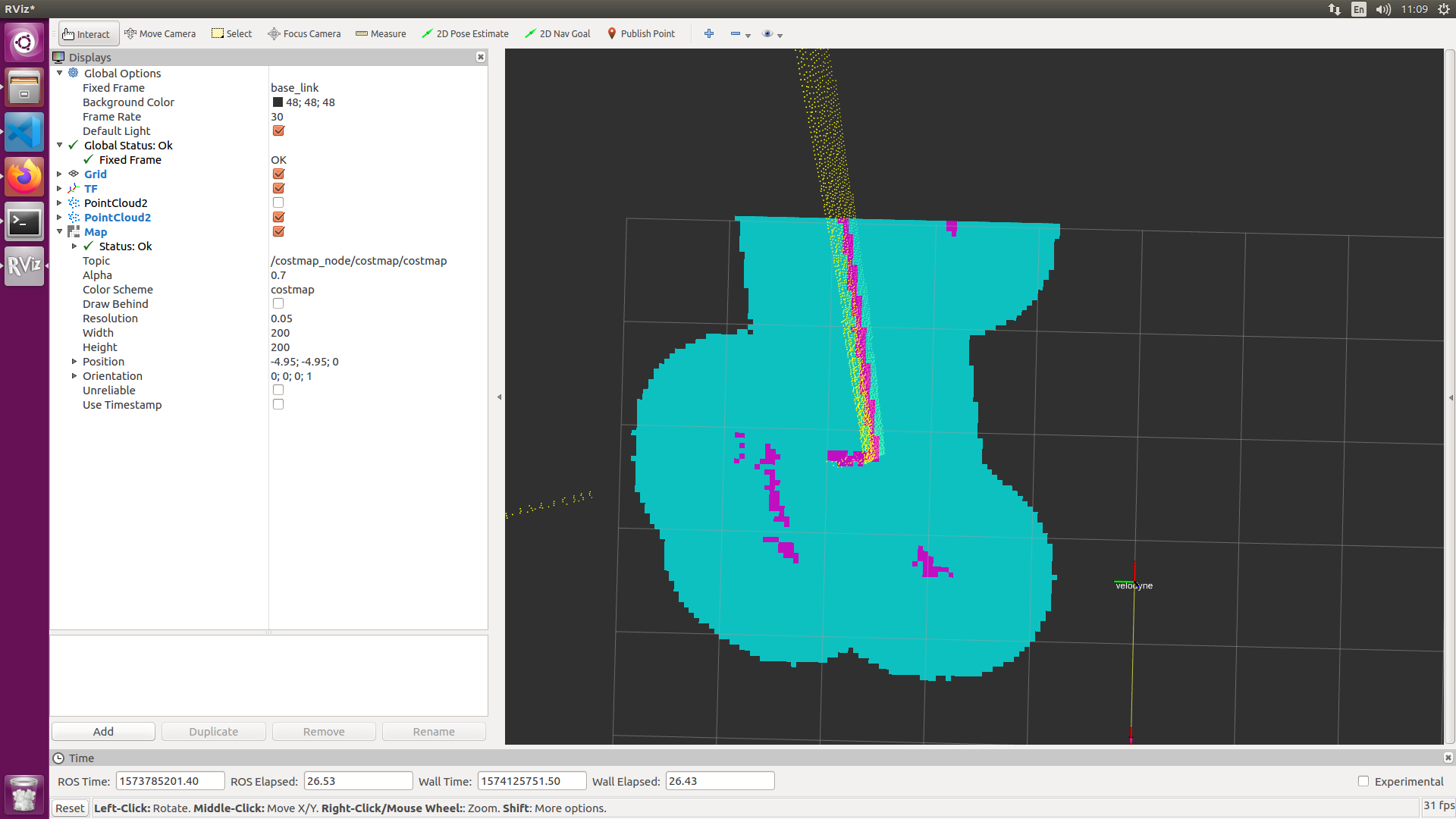The width and height of the screenshot is (1456, 819).
Task: Click the Duplicate button
Action: pos(214,732)
